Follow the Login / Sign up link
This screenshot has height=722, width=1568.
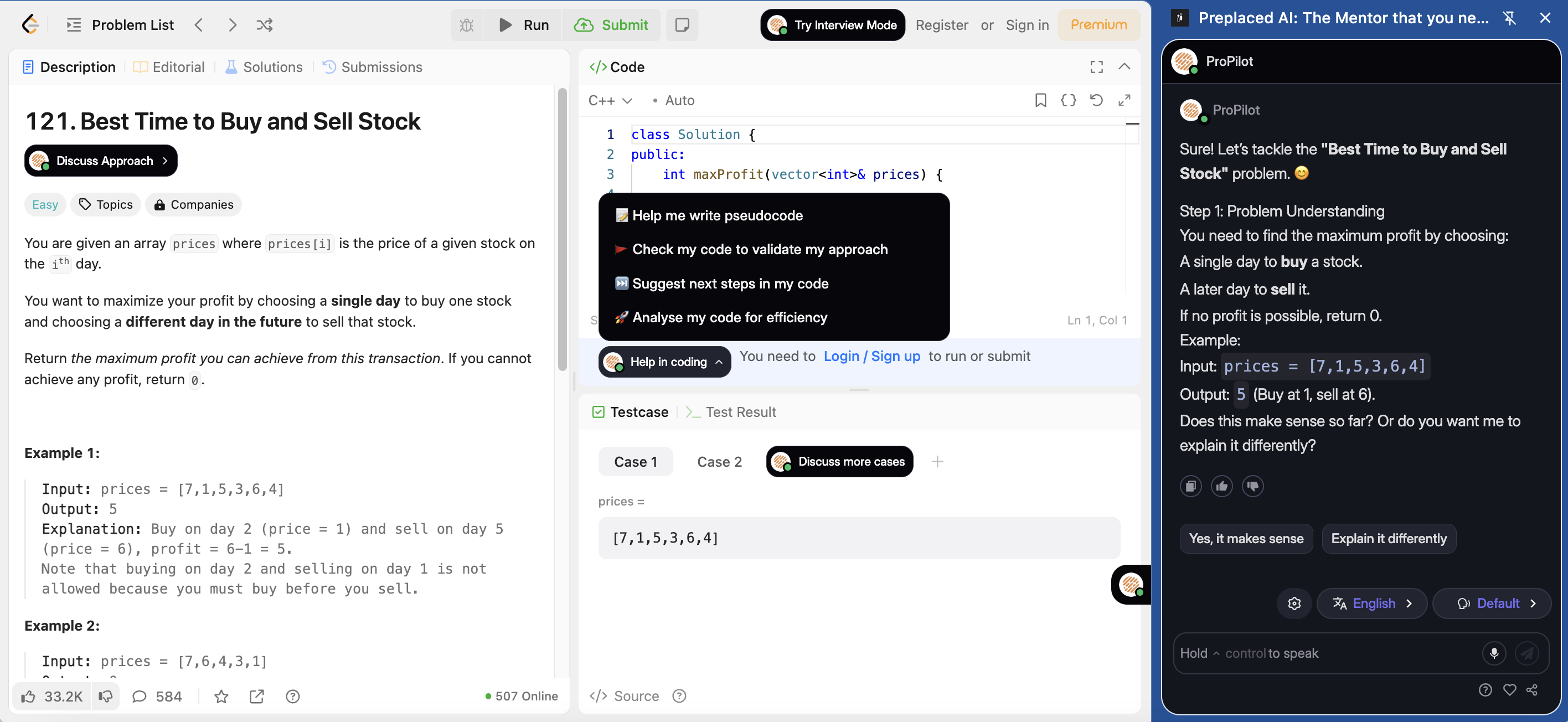[871, 357]
